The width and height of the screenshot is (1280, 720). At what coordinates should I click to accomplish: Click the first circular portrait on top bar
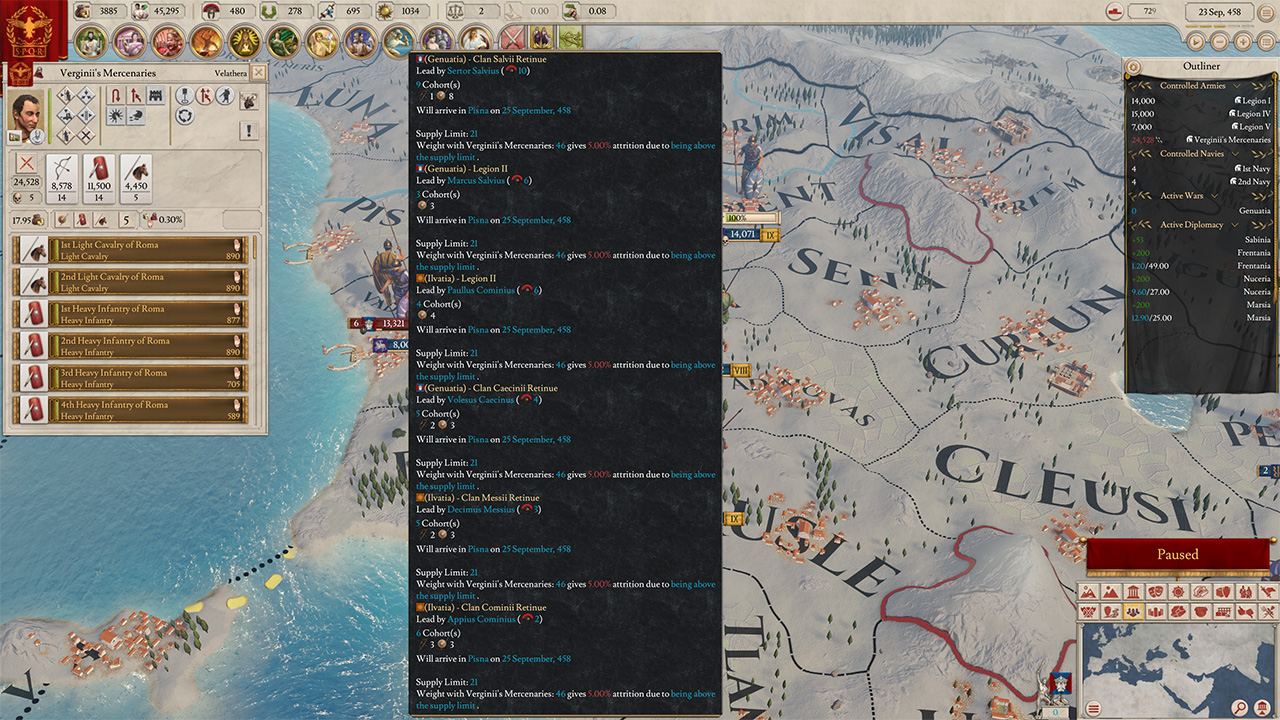click(x=91, y=41)
